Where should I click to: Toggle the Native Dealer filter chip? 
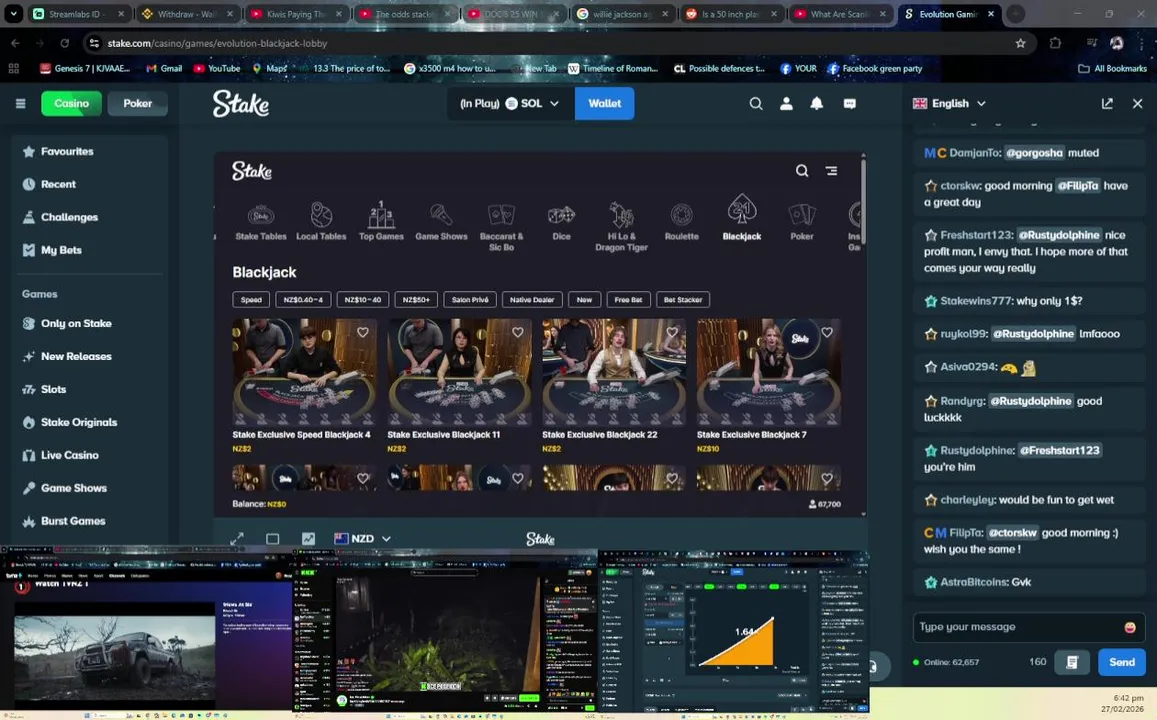[532, 300]
